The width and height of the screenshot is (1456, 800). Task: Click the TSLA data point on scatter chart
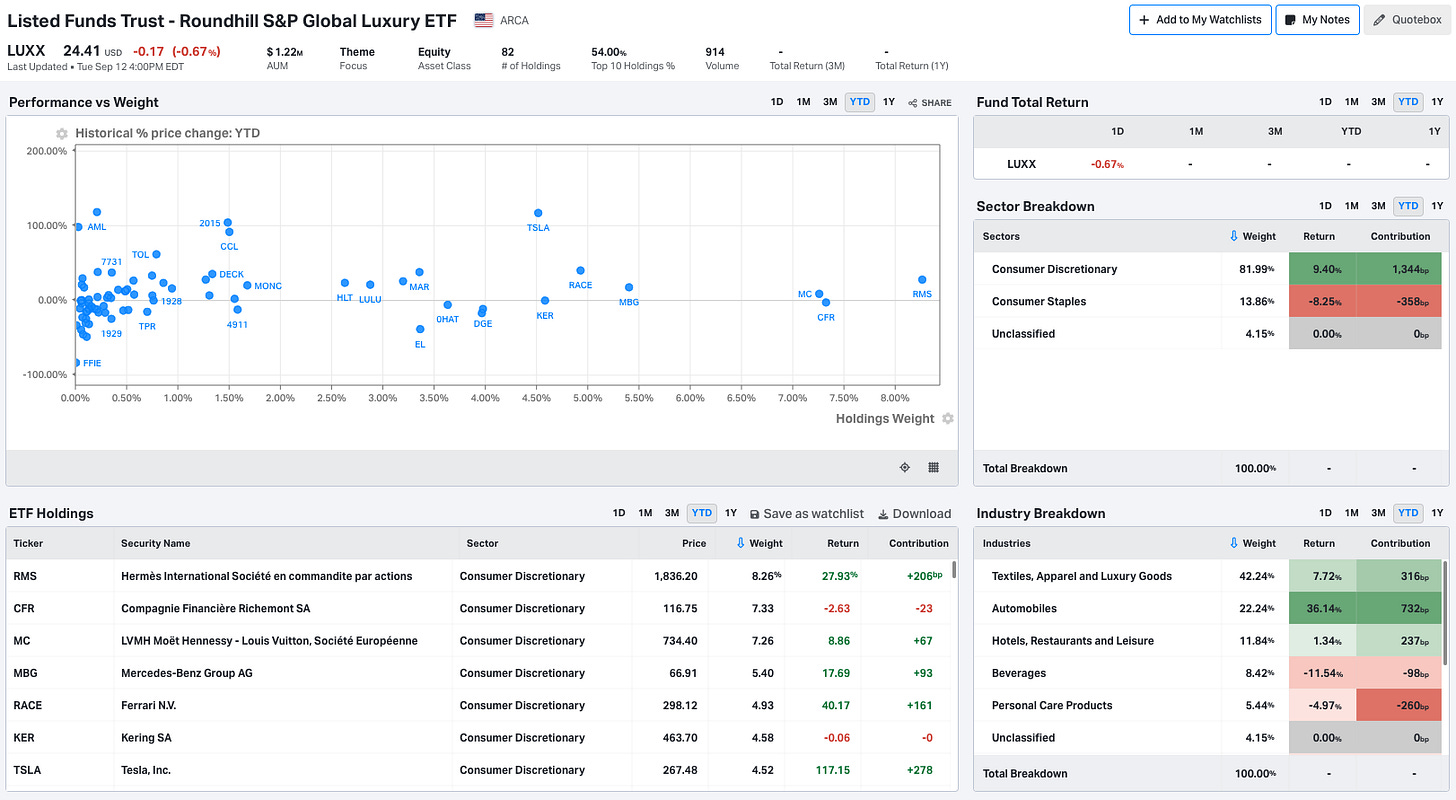click(538, 213)
